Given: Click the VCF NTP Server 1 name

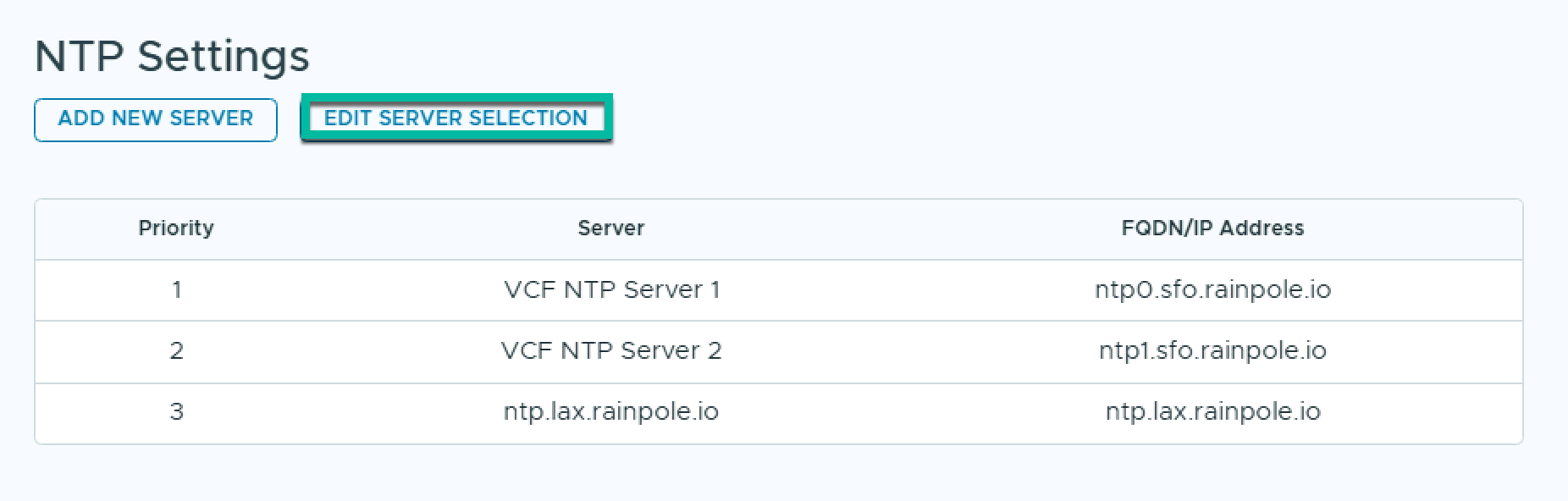Looking at the screenshot, I should (x=611, y=290).
